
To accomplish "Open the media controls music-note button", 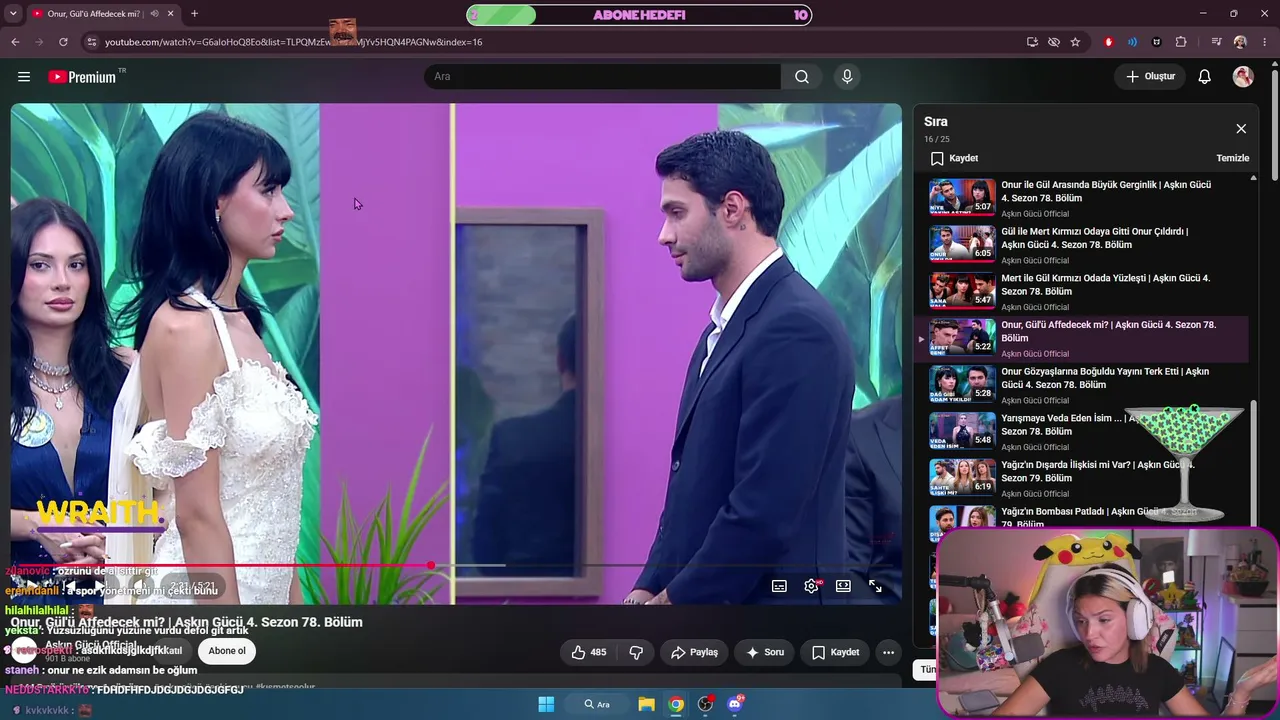I will (x=1216, y=42).
